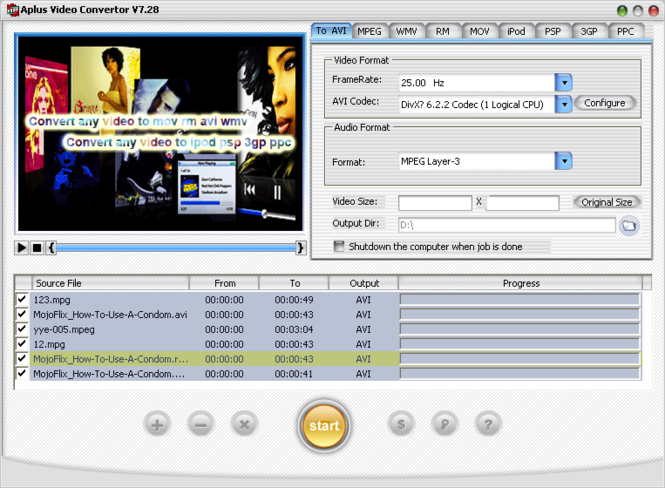Image resolution: width=665 pixels, height=488 pixels.
Task: Click the Configure codec button
Action: point(605,103)
